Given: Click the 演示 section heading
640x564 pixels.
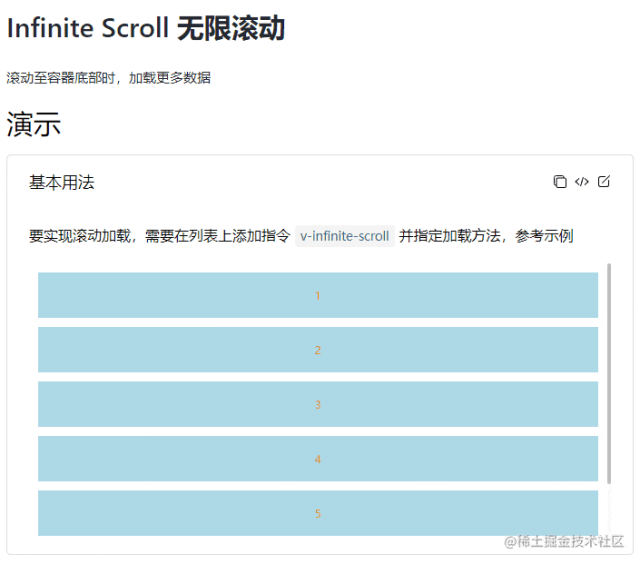Looking at the screenshot, I should click(x=33, y=124).
